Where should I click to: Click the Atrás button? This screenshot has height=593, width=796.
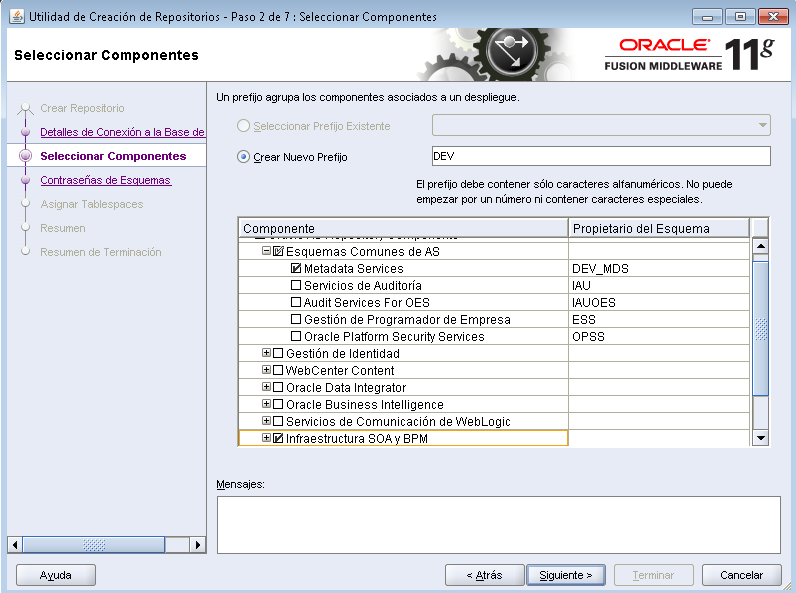coord(484,575)
